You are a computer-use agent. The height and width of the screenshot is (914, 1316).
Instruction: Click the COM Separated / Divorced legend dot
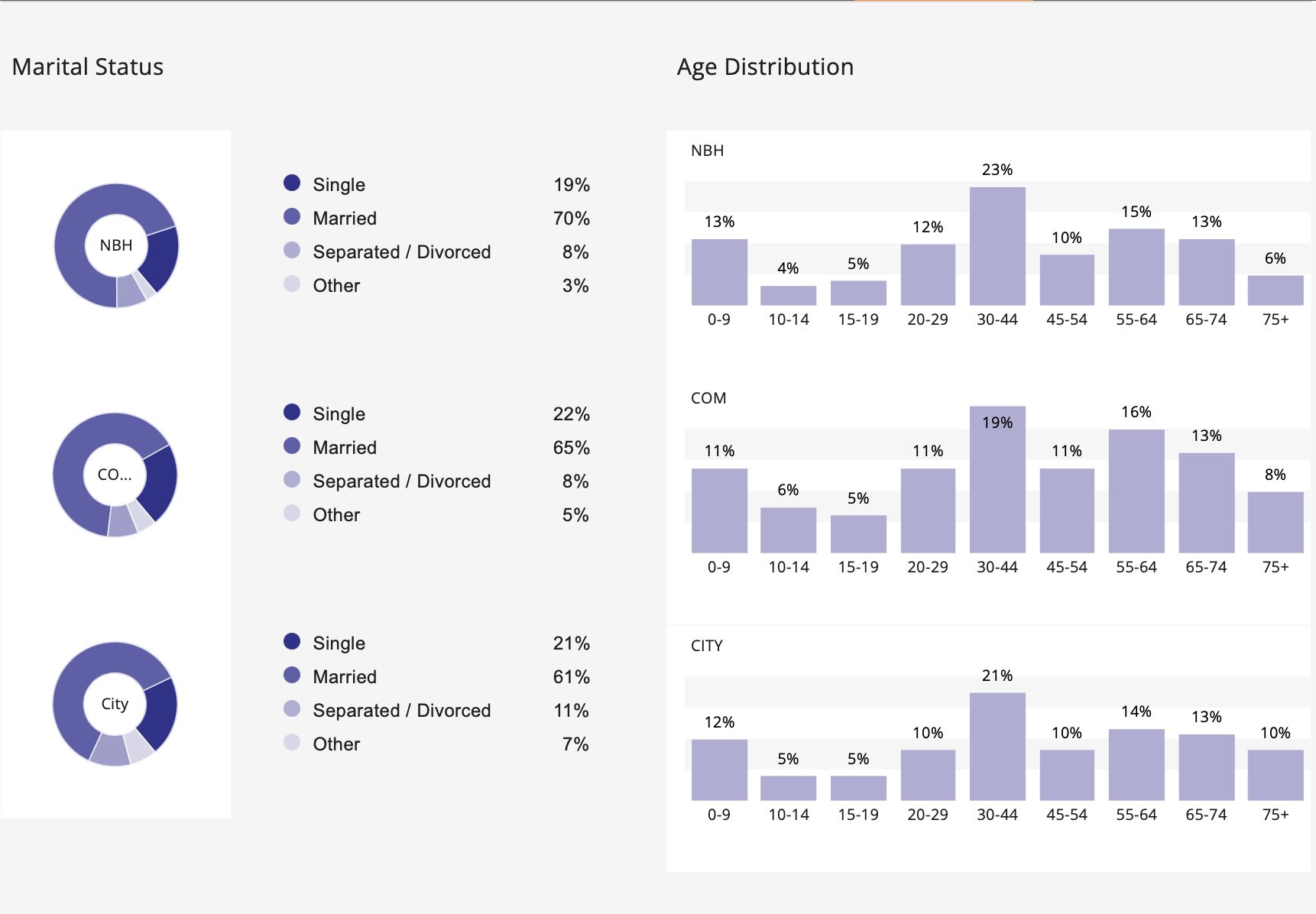pyautogui.click(x=292, y=480)
